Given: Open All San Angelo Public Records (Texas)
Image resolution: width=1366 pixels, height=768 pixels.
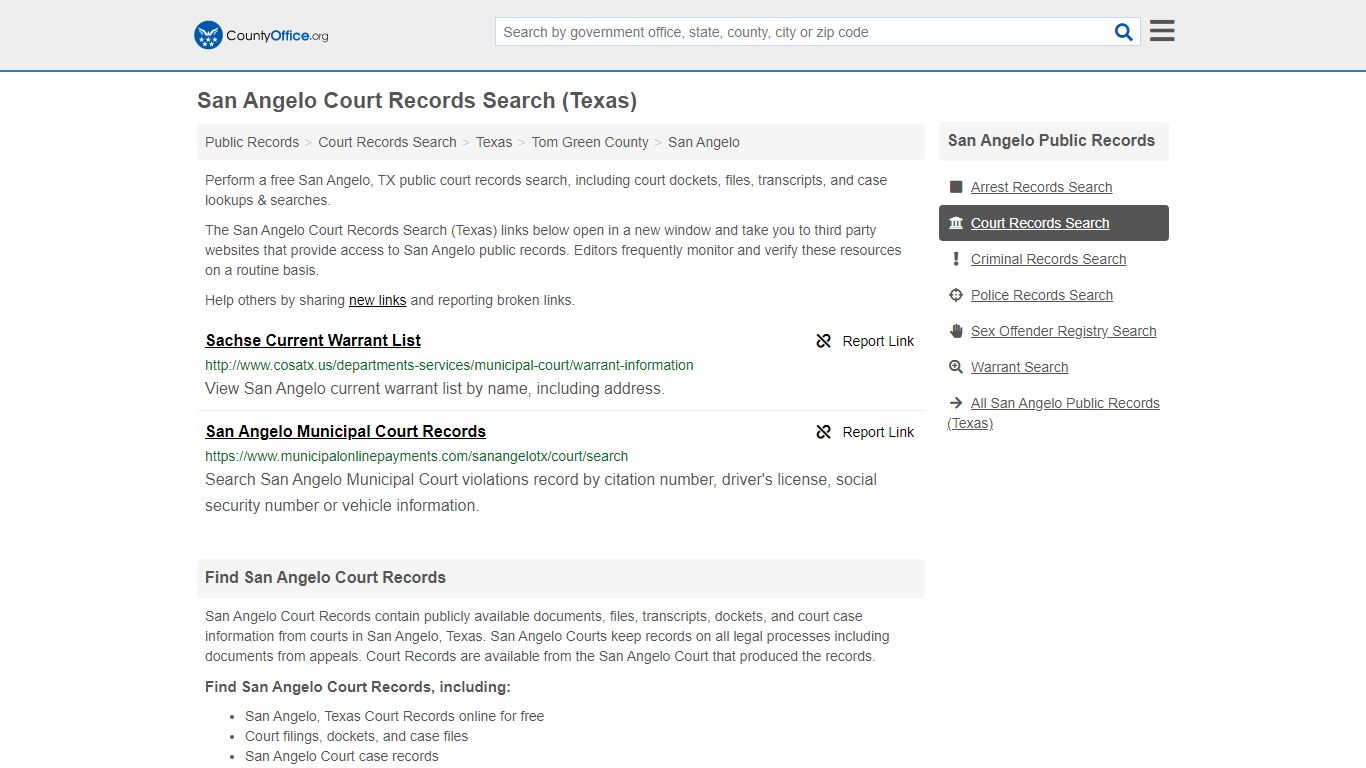Looking at the screenshot, I should 1053,413.
